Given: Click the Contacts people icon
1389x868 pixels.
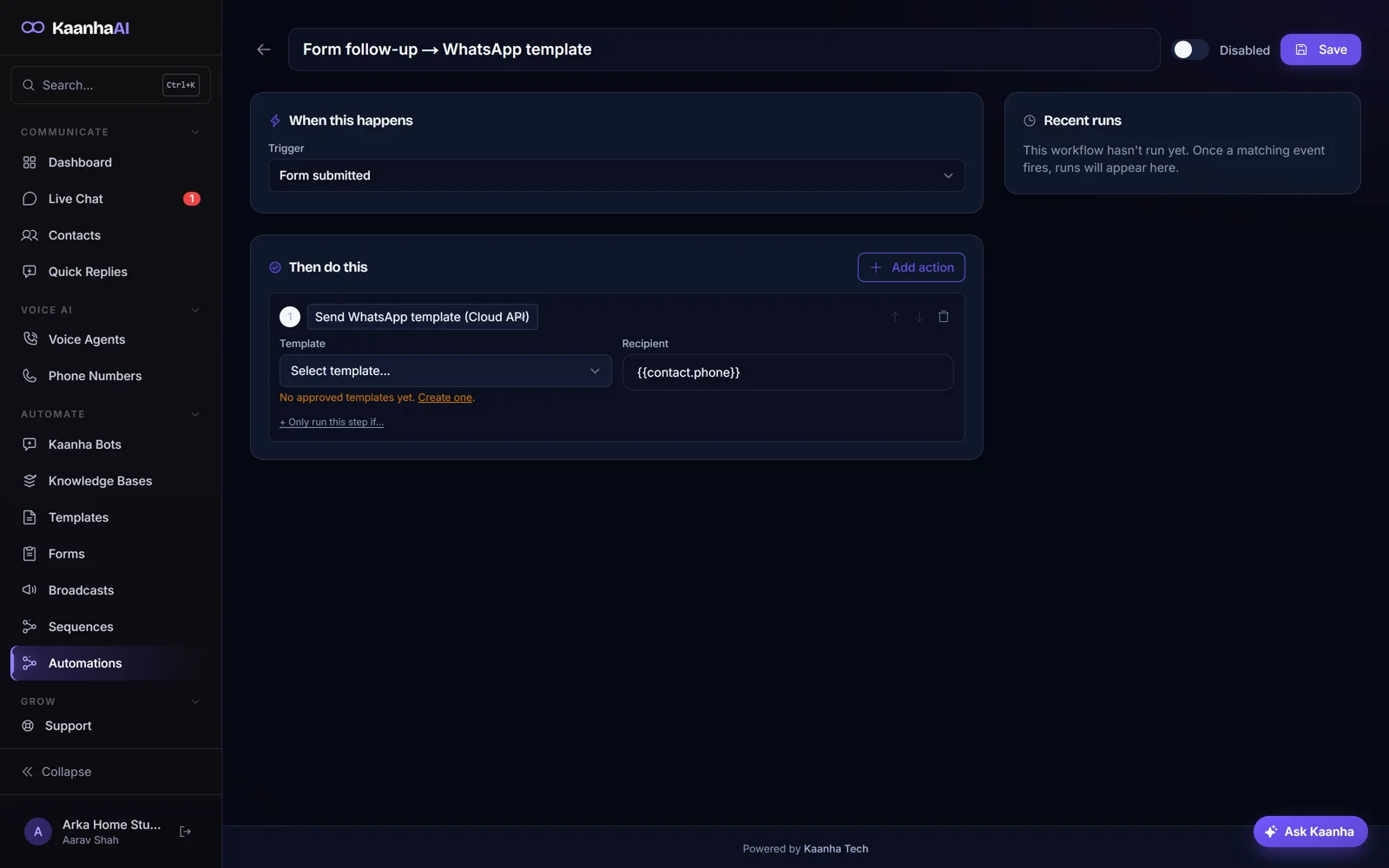Looking at the screenshot, I should coord(30,235).
